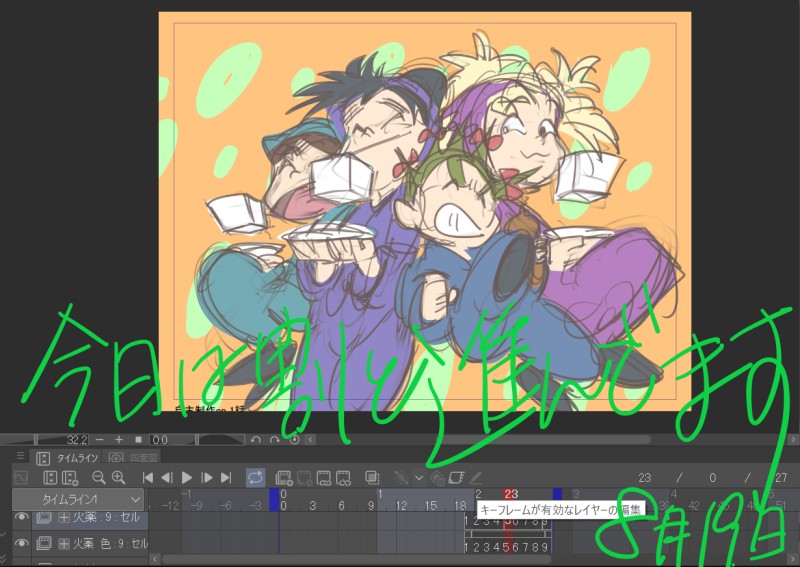Switch to the 四面図 tab

134,458
